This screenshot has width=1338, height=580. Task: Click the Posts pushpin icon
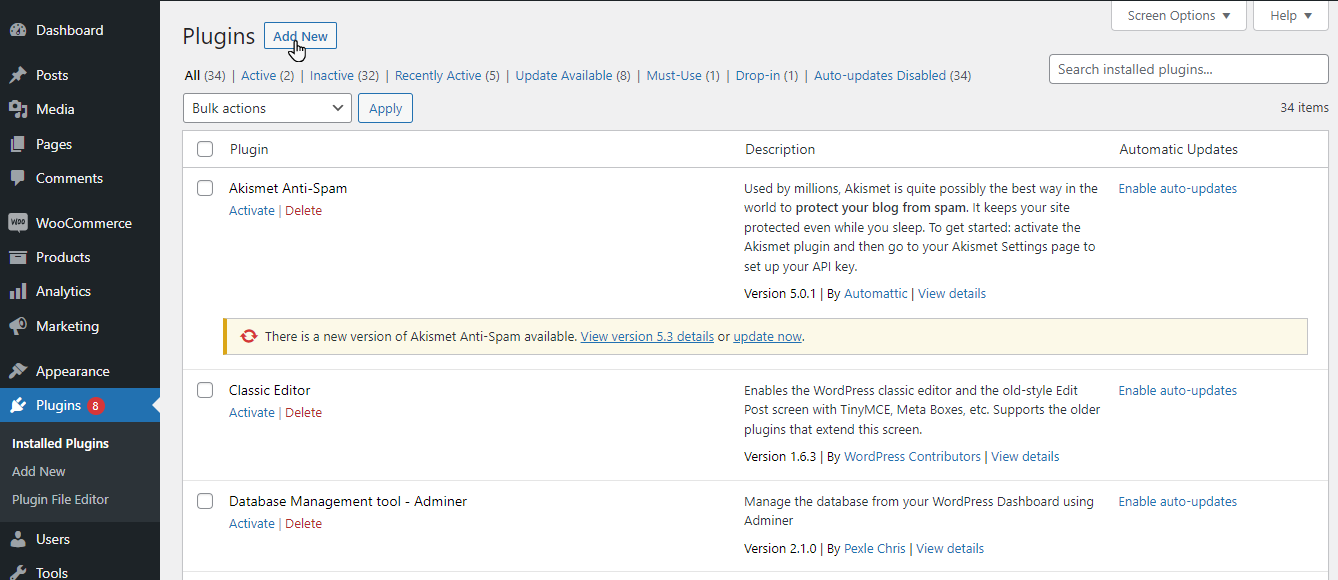pyautogui.click(x=18, y=75)
